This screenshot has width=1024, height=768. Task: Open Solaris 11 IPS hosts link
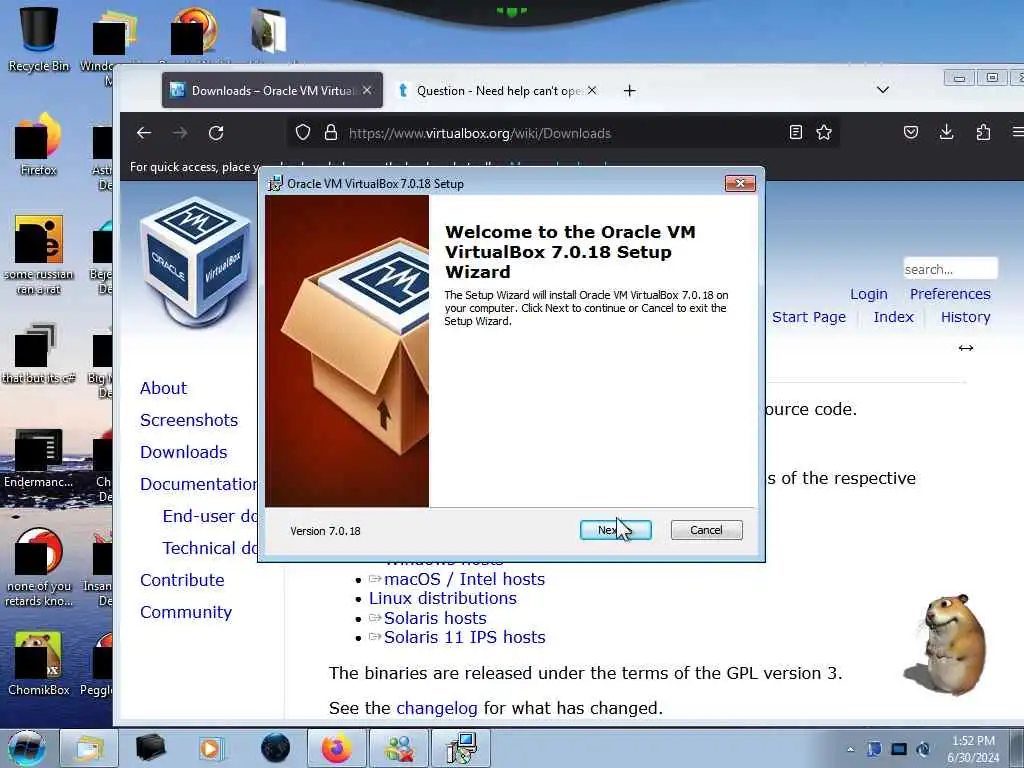(x=464, y=637)
